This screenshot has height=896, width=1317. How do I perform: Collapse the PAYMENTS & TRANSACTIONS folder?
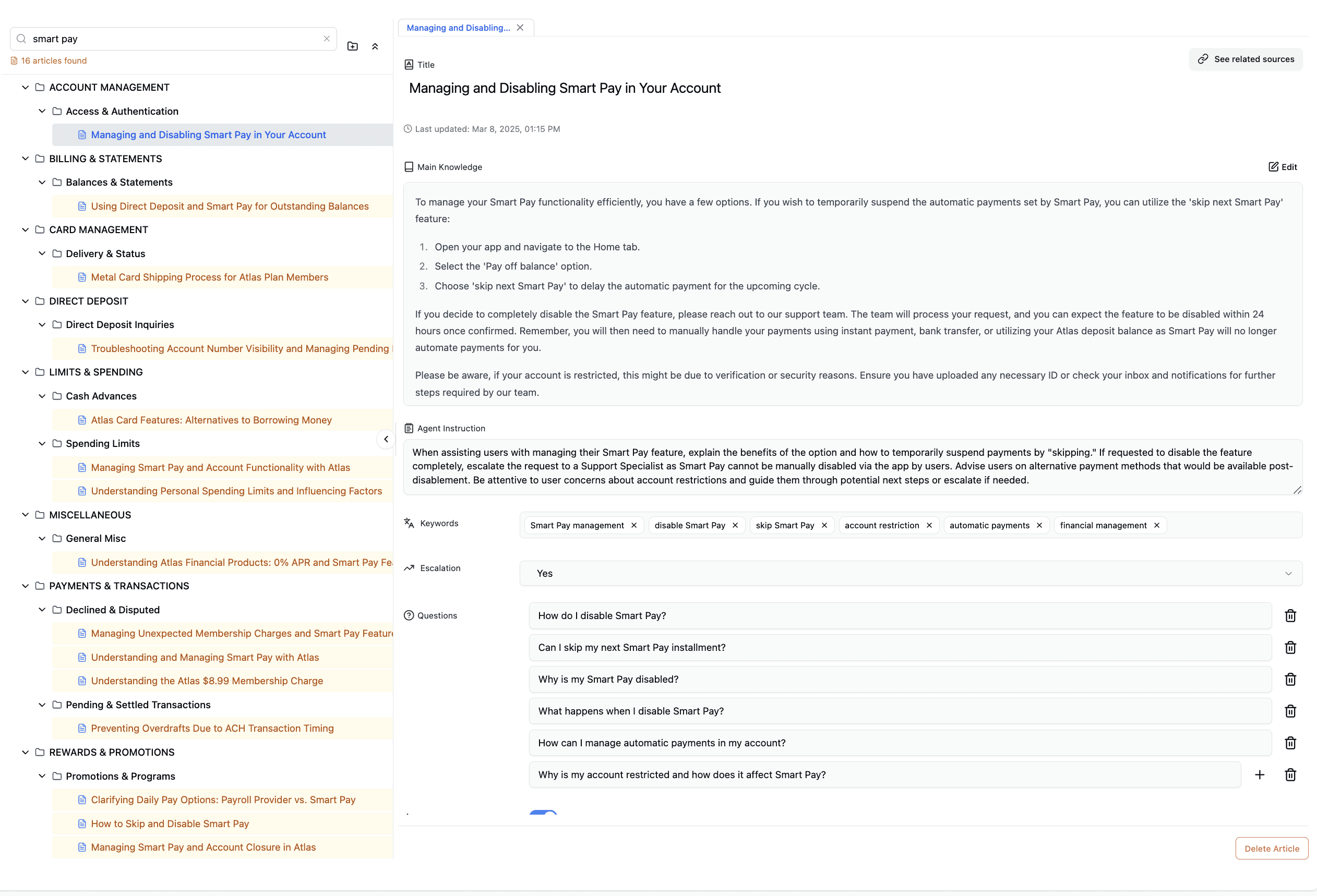25,586
